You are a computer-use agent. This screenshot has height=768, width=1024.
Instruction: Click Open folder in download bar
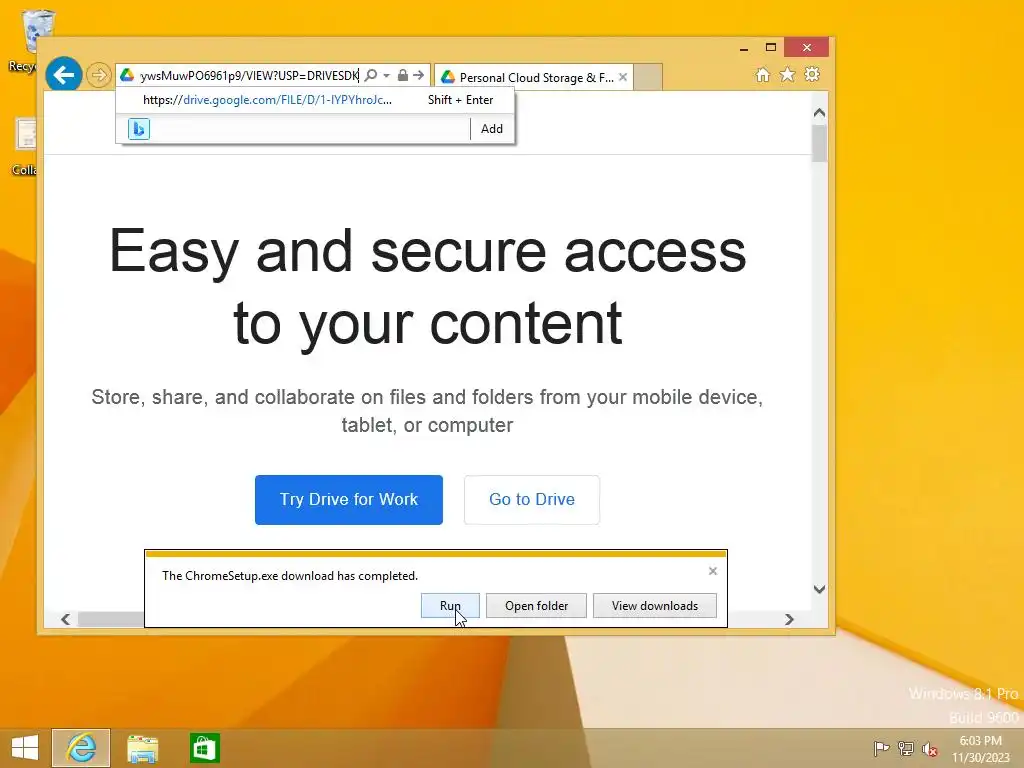pyautogui.click(x=536, y=605)
